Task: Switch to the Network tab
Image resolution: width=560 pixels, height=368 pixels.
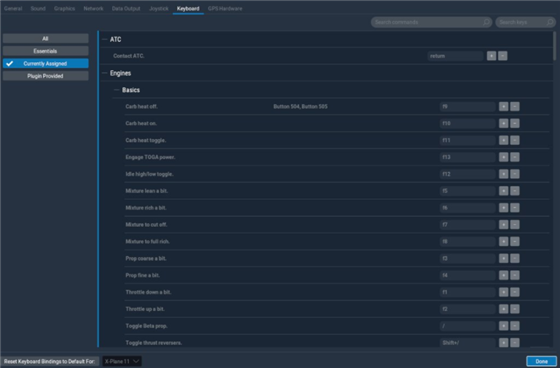Action: [x=93, y=8]
